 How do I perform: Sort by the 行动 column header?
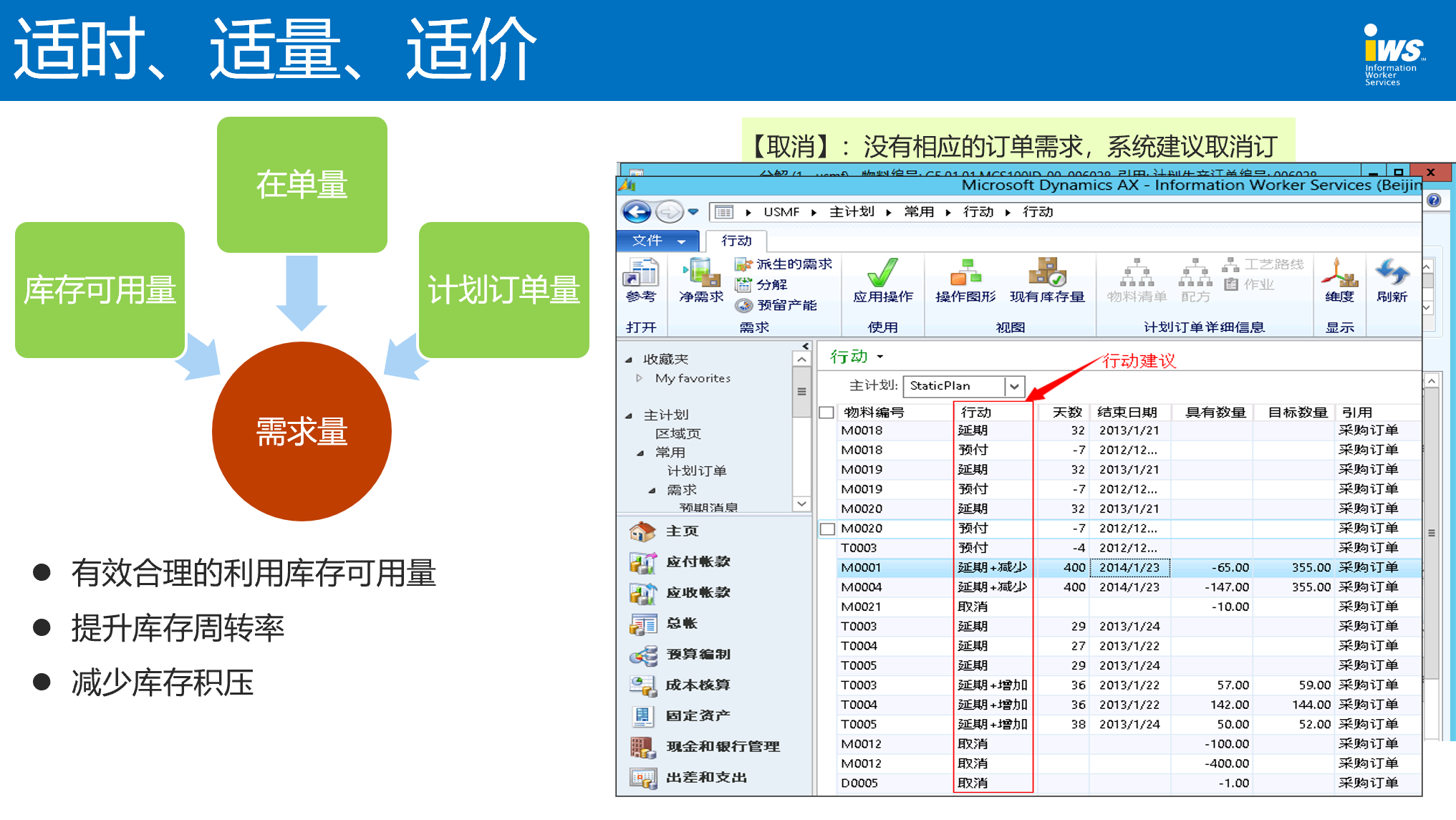coord(993,413)
